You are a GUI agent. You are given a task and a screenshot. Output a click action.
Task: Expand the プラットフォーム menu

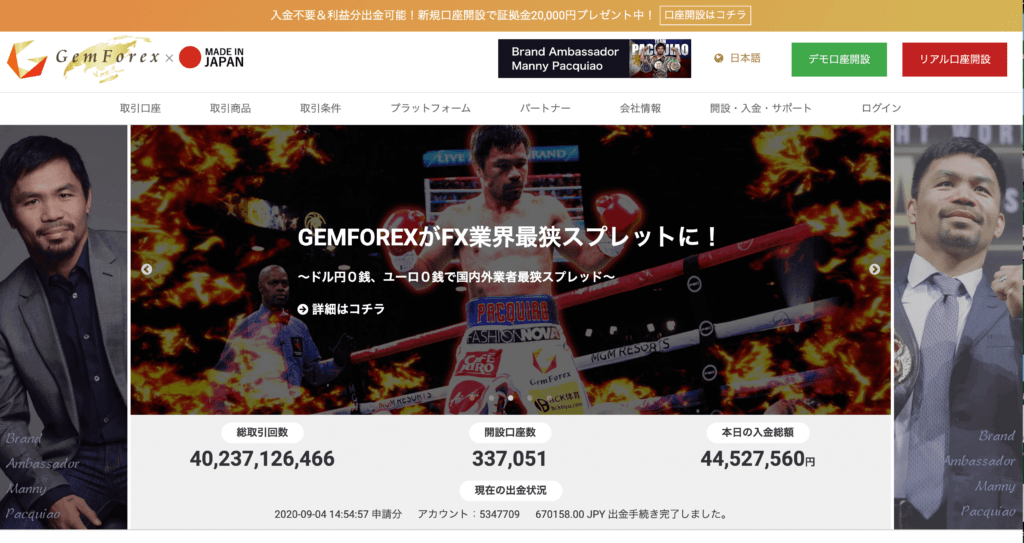click(430, 108)
